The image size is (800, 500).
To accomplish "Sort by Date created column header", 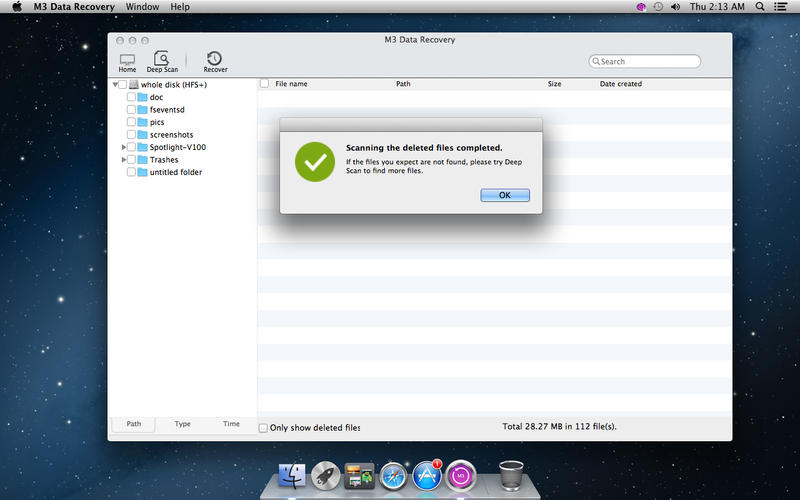I will tap(620, 84).
